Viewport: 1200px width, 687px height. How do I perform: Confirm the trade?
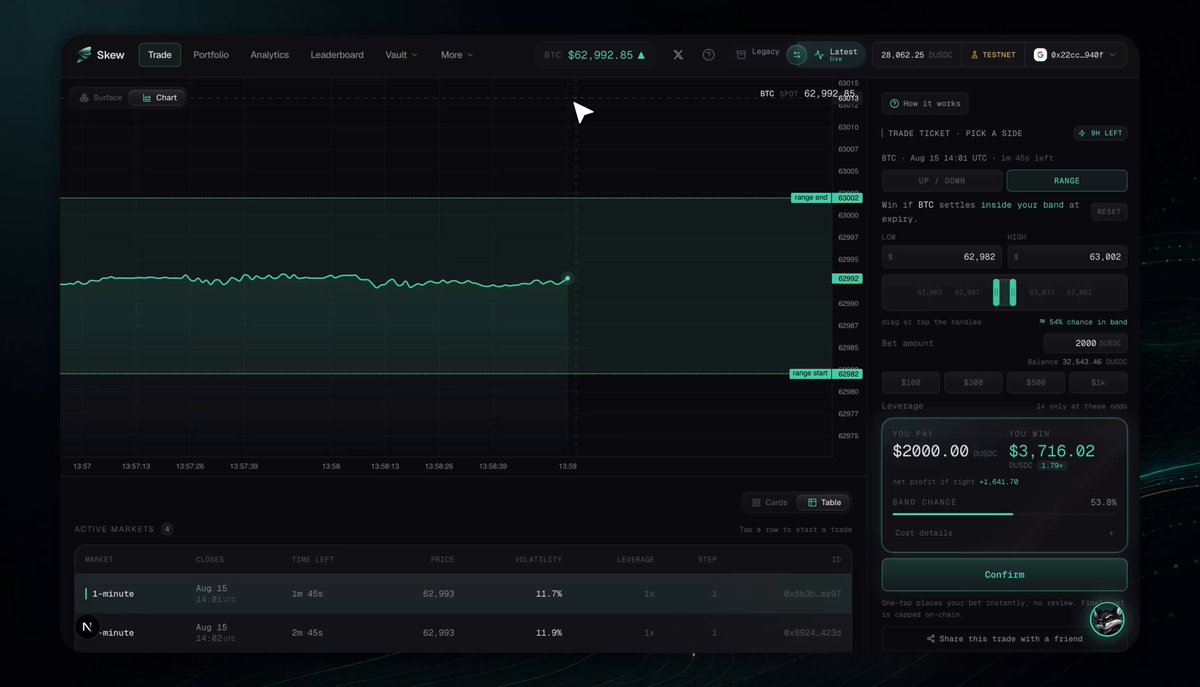pyautogui.click(x=1004, y=575)
